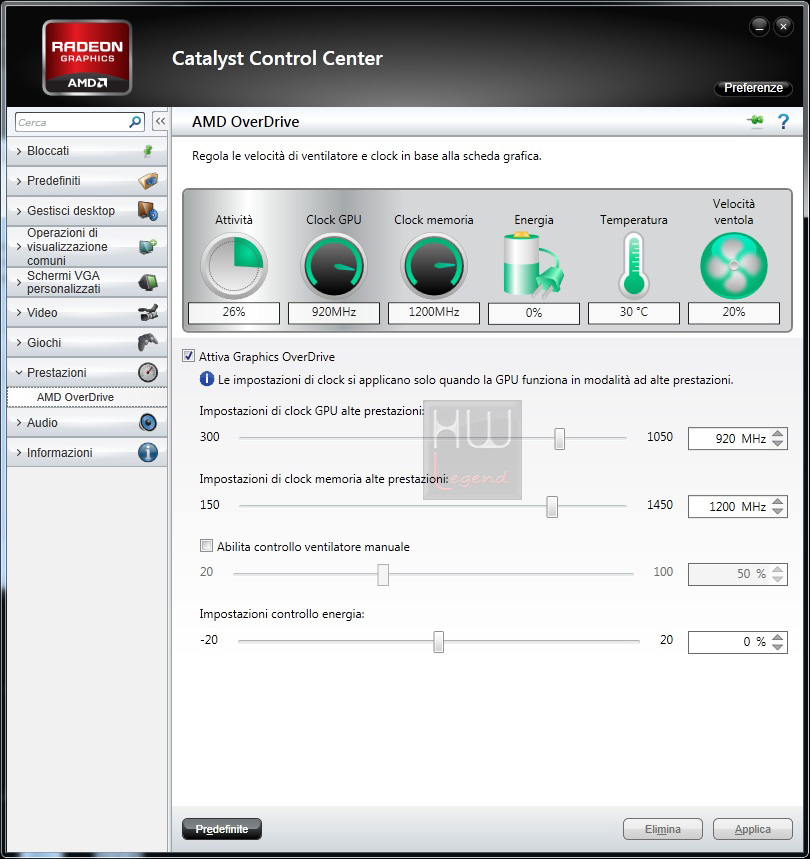Click the Temperatura thermometer icon
This screenshot has height=859, width=810.
coord(634,265)
